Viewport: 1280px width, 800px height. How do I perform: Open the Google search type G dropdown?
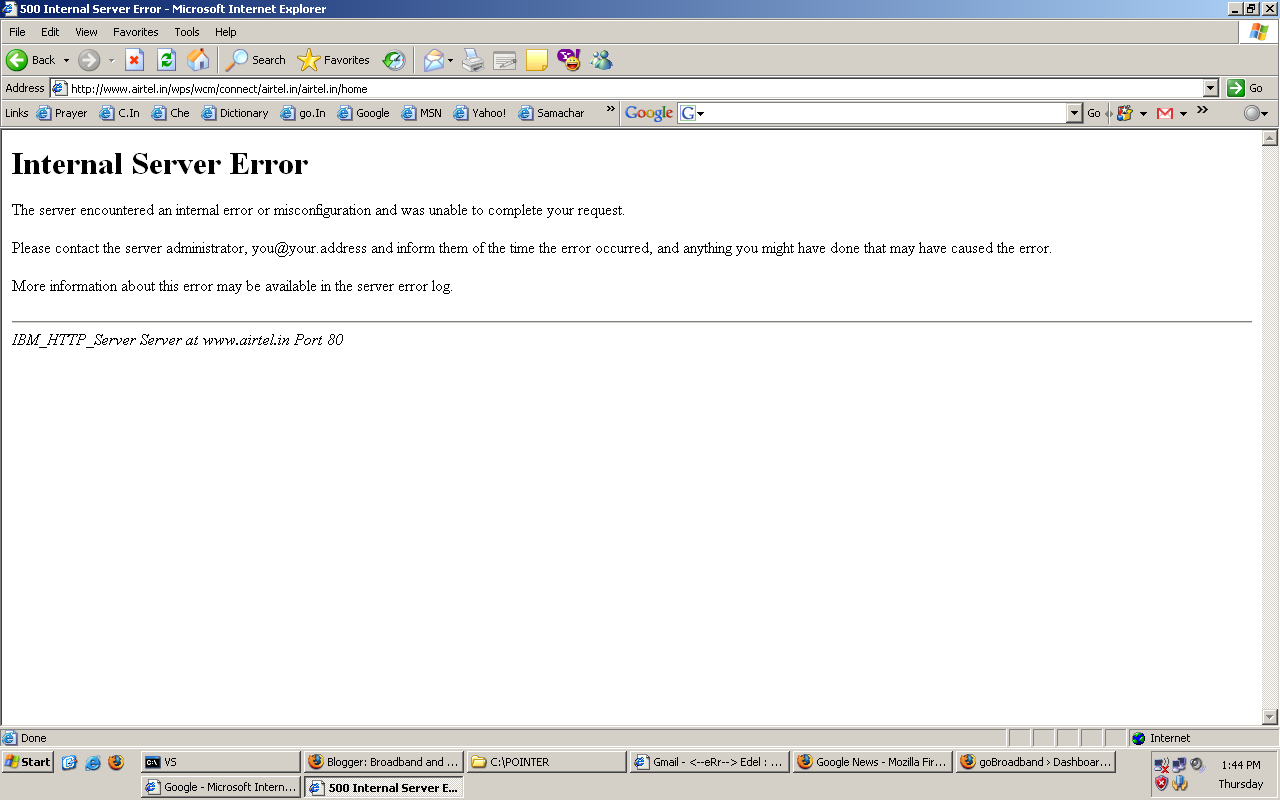pyautogui.click(x=693, y=113)
